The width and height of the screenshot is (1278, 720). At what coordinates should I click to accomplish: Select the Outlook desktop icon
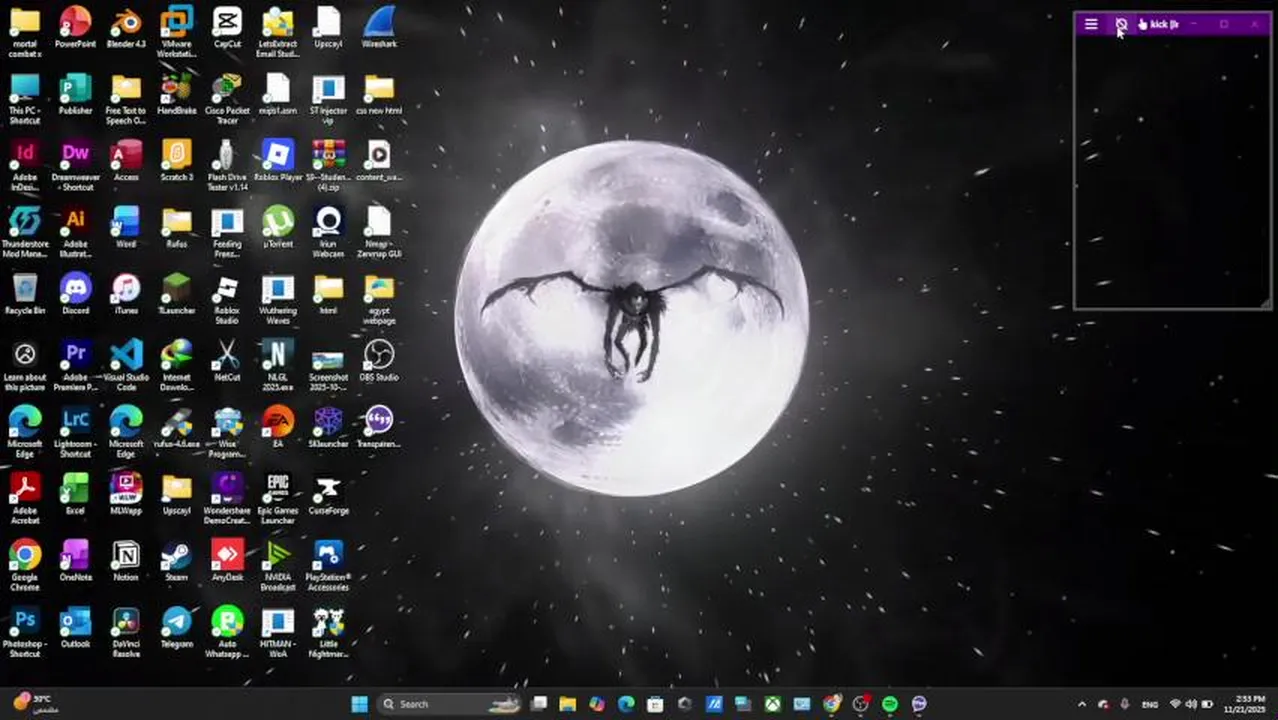click(75, 627)
